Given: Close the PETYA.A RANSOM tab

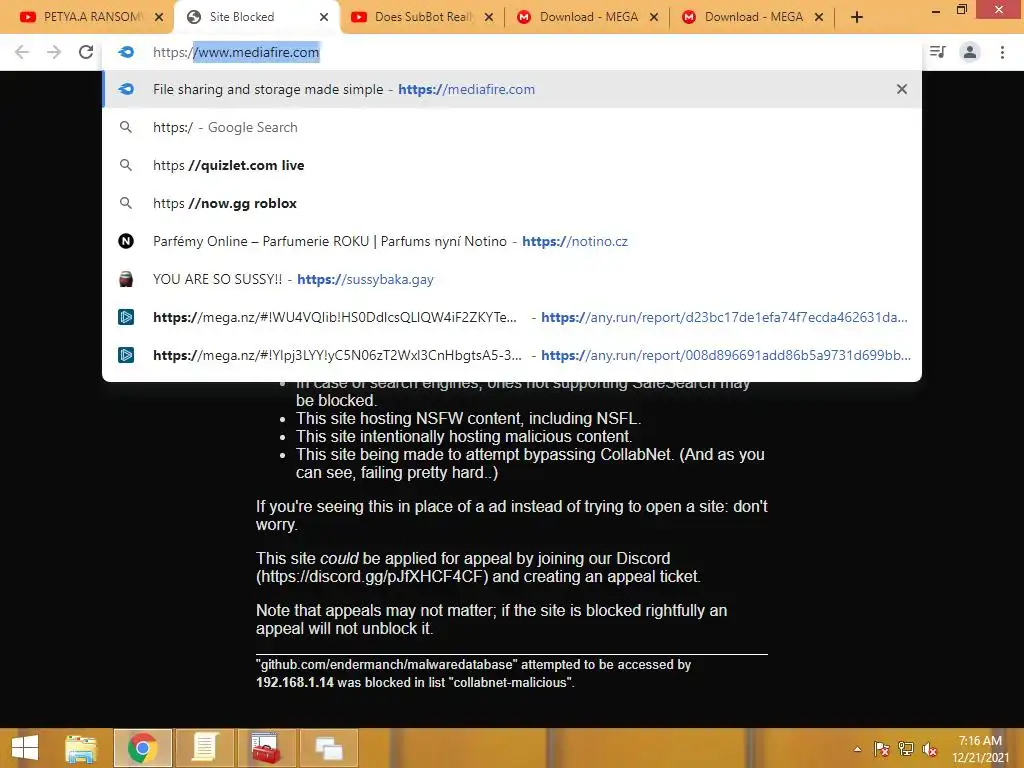Looking at the screenshot, I should click(159, 18).
